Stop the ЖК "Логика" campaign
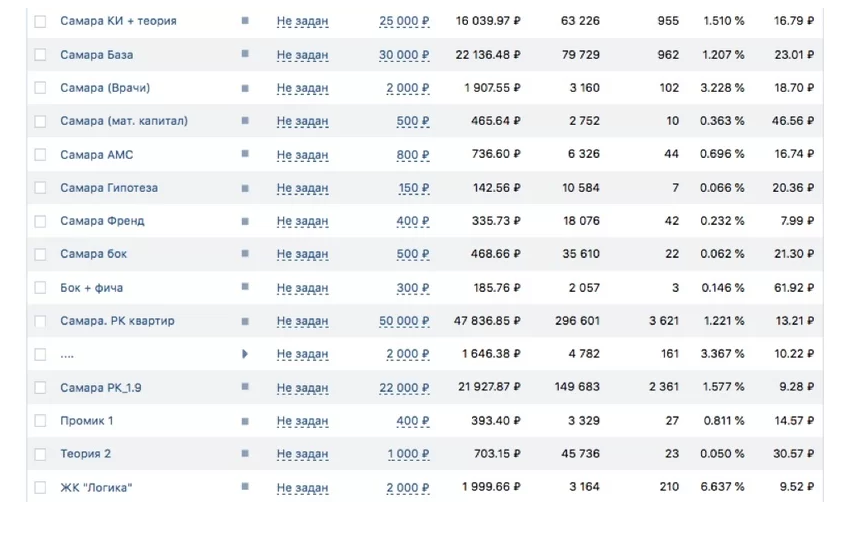 point(245,487)
